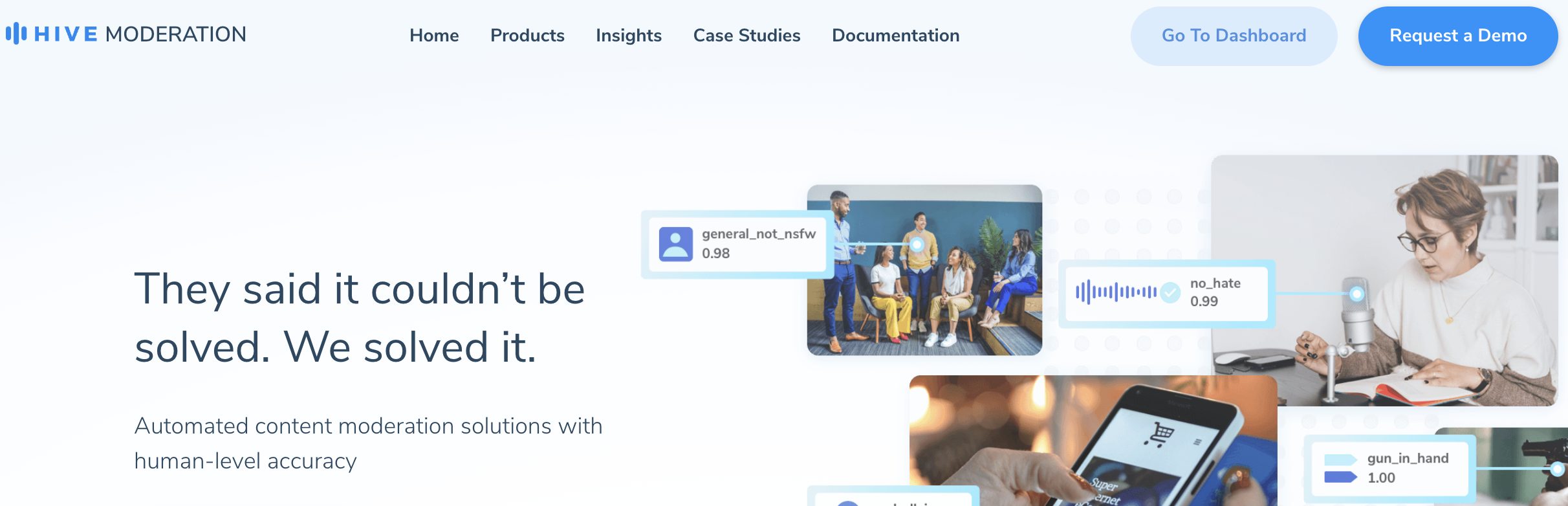Click the 'Automated content moderation solutions' subtitle
The image size is (1568, 506).
point(368,443)
